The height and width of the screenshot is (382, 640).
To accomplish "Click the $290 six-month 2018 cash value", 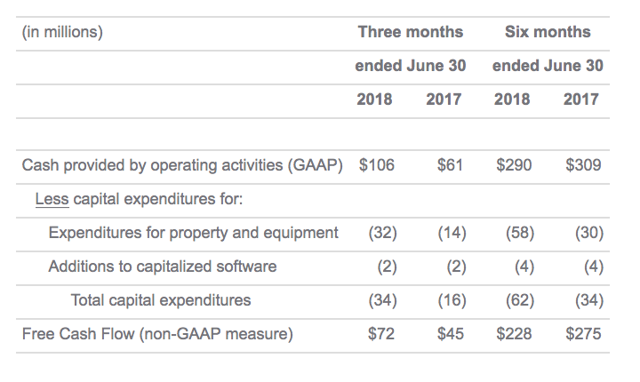I will (x=514, y=165).
